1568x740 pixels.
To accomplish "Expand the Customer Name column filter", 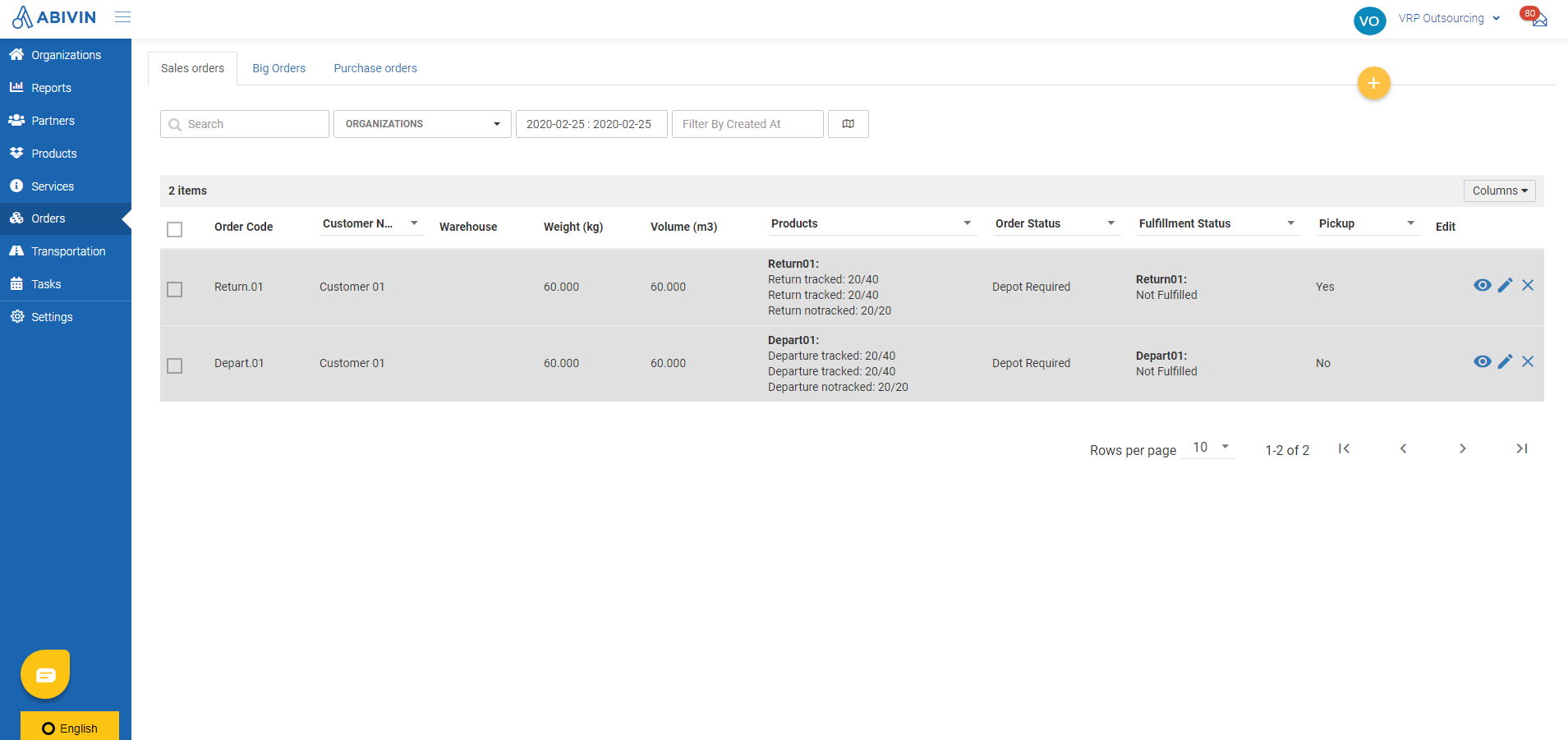I will pos(414,223).
